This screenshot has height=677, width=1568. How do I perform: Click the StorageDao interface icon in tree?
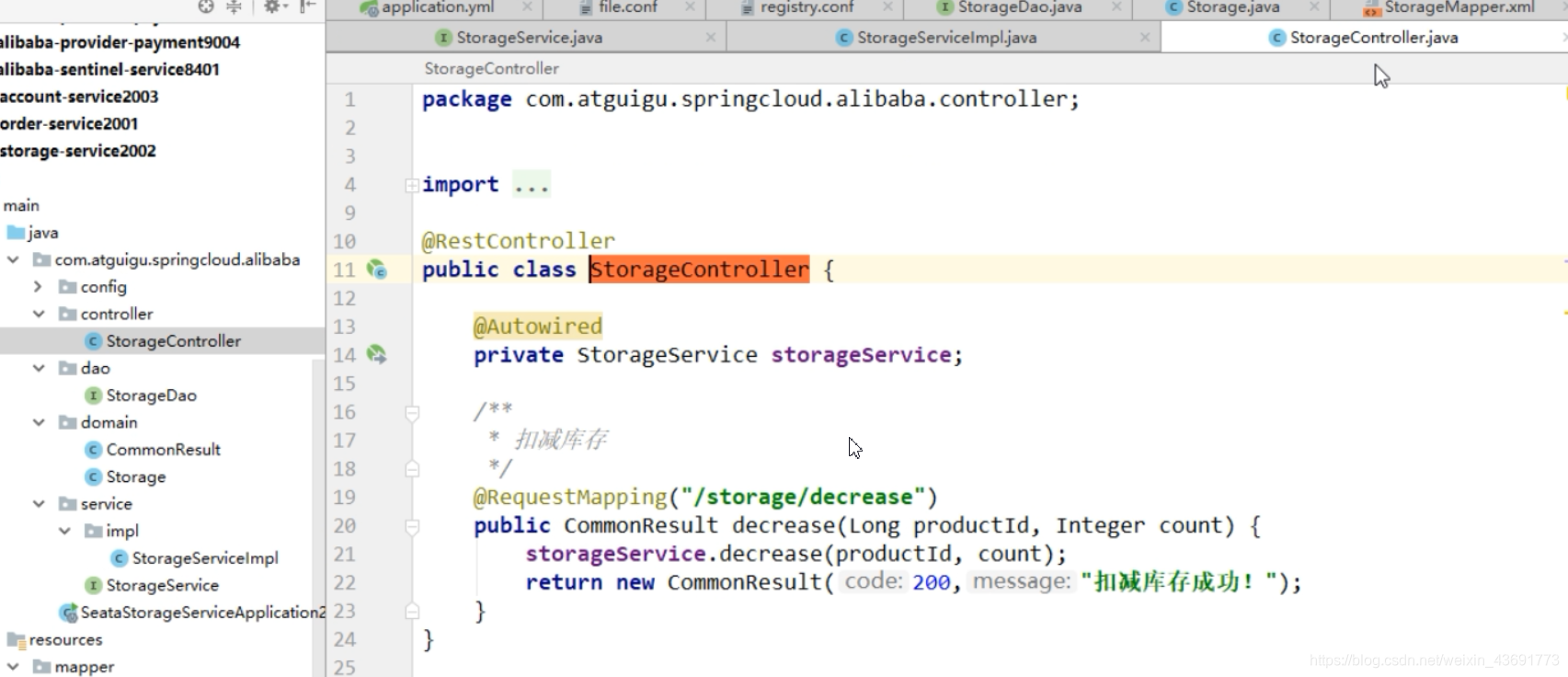[93, 396]
